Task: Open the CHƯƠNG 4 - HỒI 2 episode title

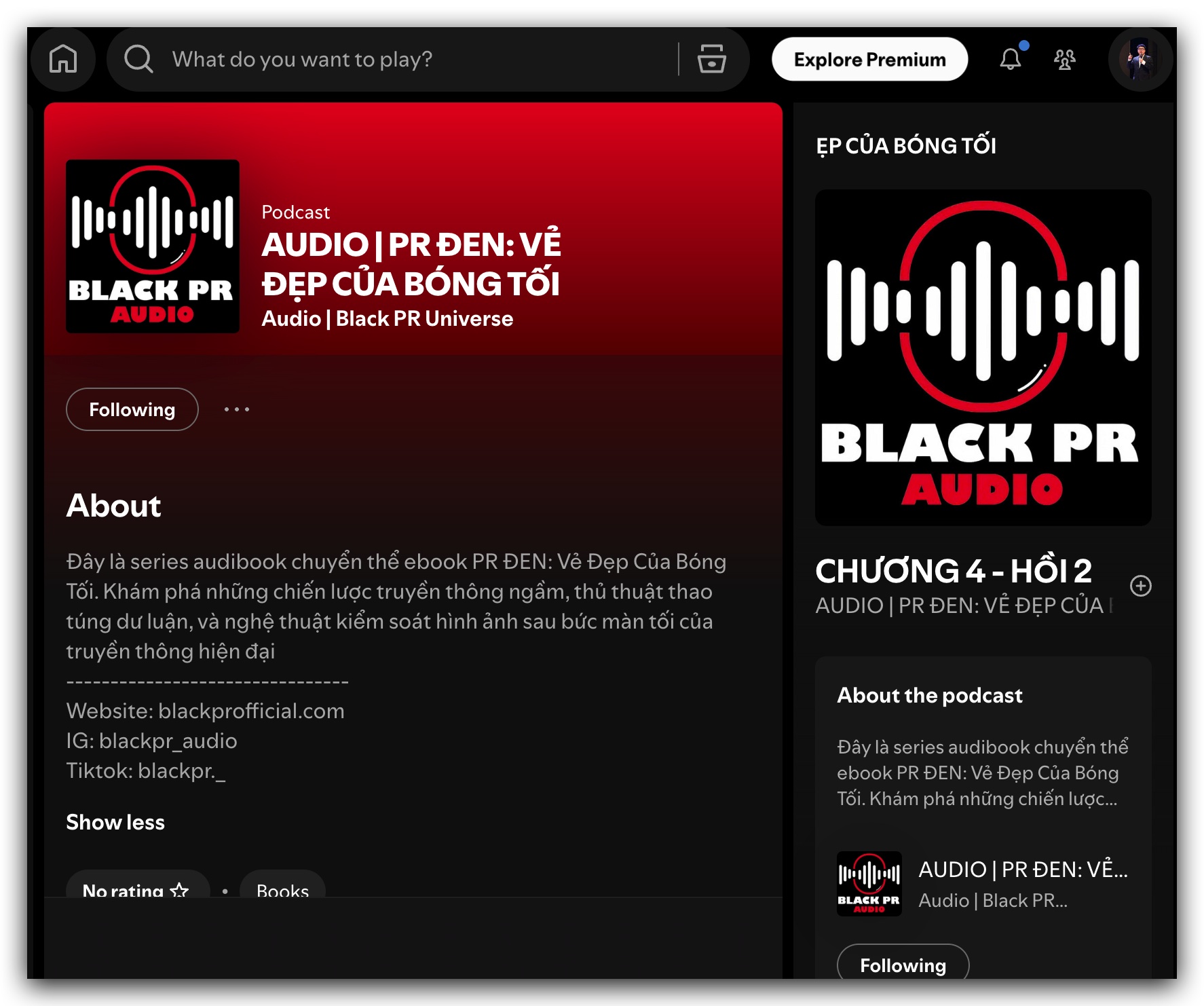Action: click(x=954, y=571)
